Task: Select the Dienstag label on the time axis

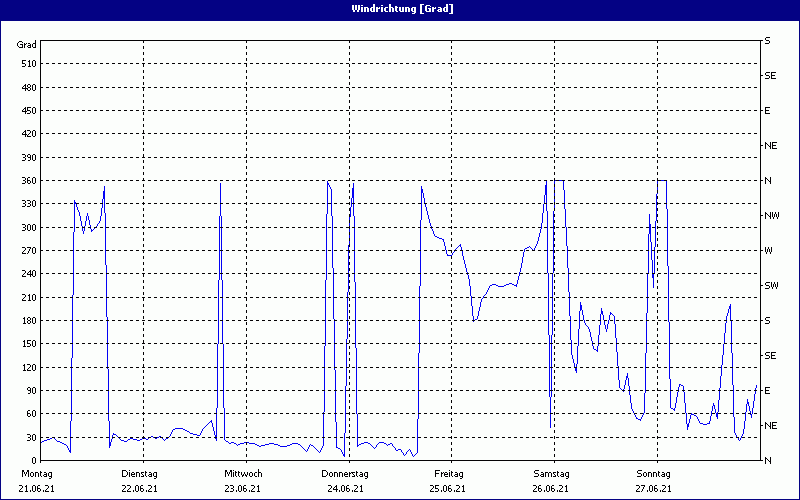Action: [x=139, y=473]
